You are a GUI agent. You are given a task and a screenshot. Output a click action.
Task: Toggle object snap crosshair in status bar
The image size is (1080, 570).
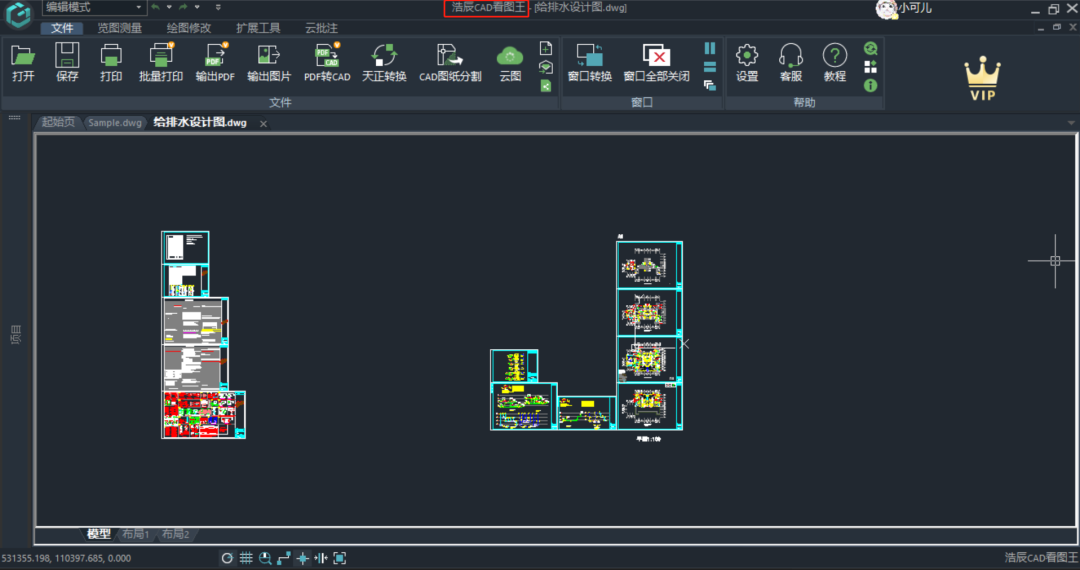(302, 558)
